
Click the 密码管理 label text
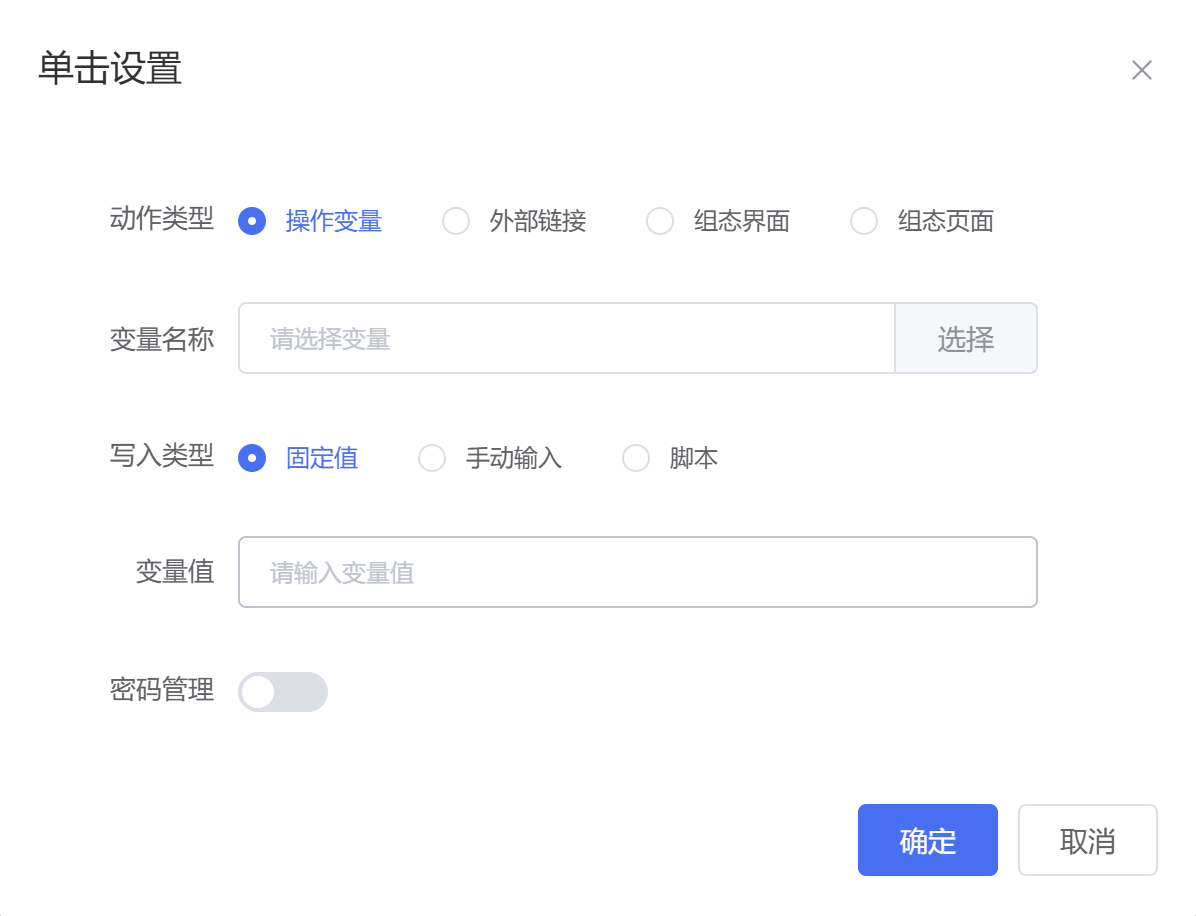(x=162, y=691)
